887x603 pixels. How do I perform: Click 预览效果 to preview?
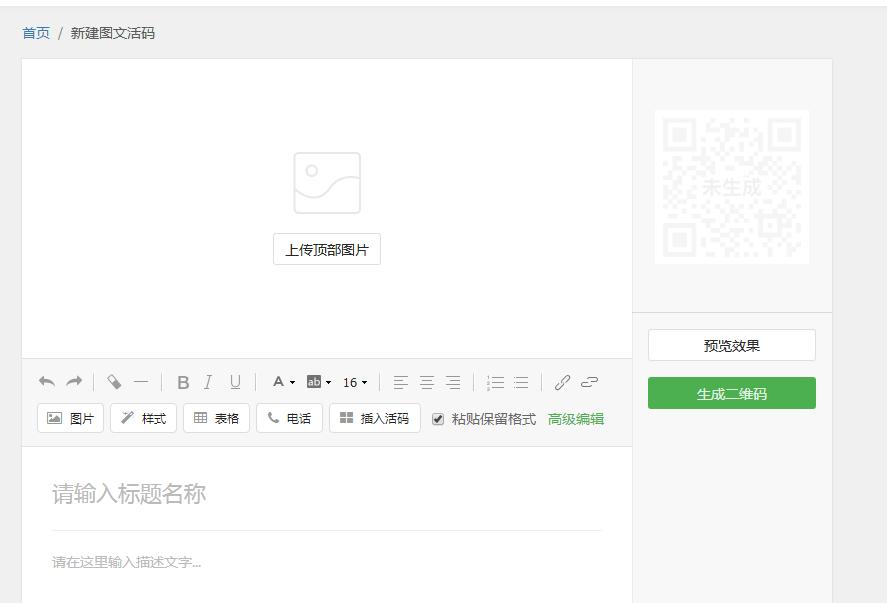(731, 344)
